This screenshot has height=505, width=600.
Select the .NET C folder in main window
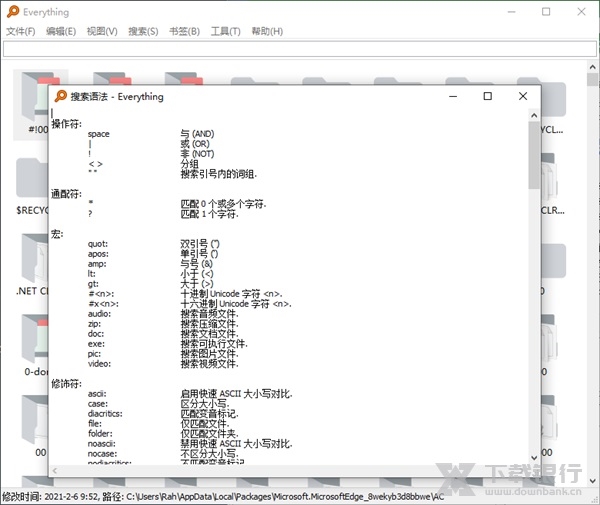(32, 266)
